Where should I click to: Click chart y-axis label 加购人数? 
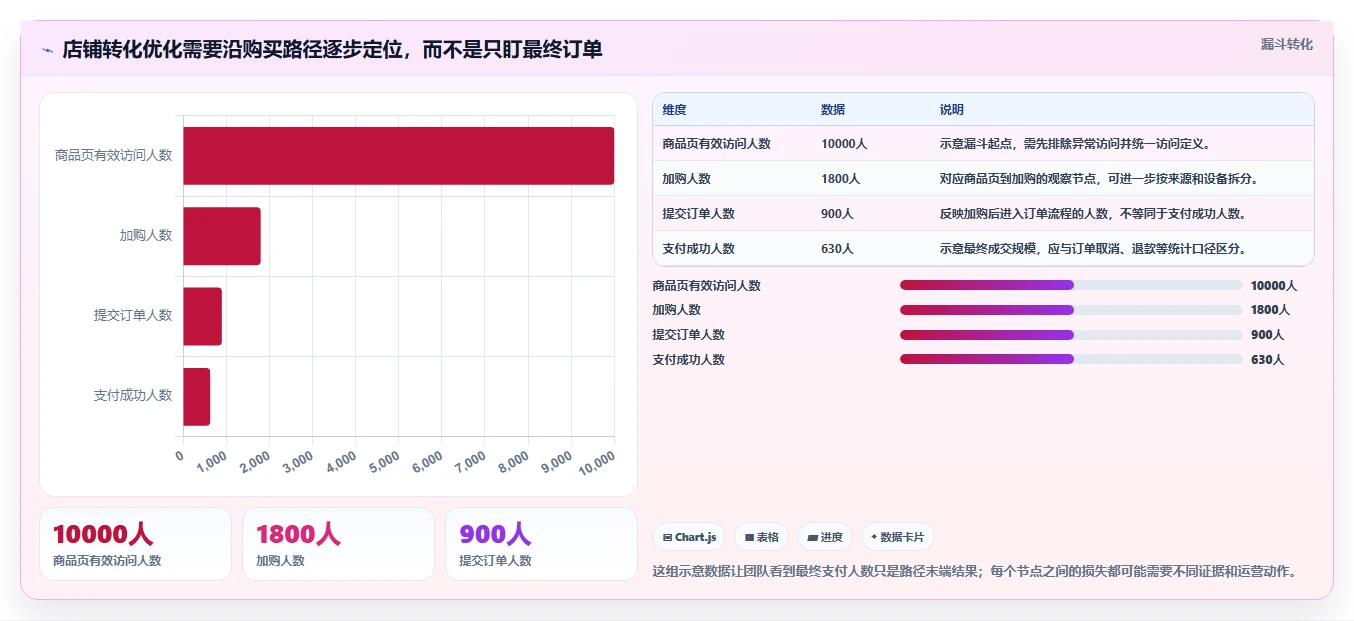146,236
